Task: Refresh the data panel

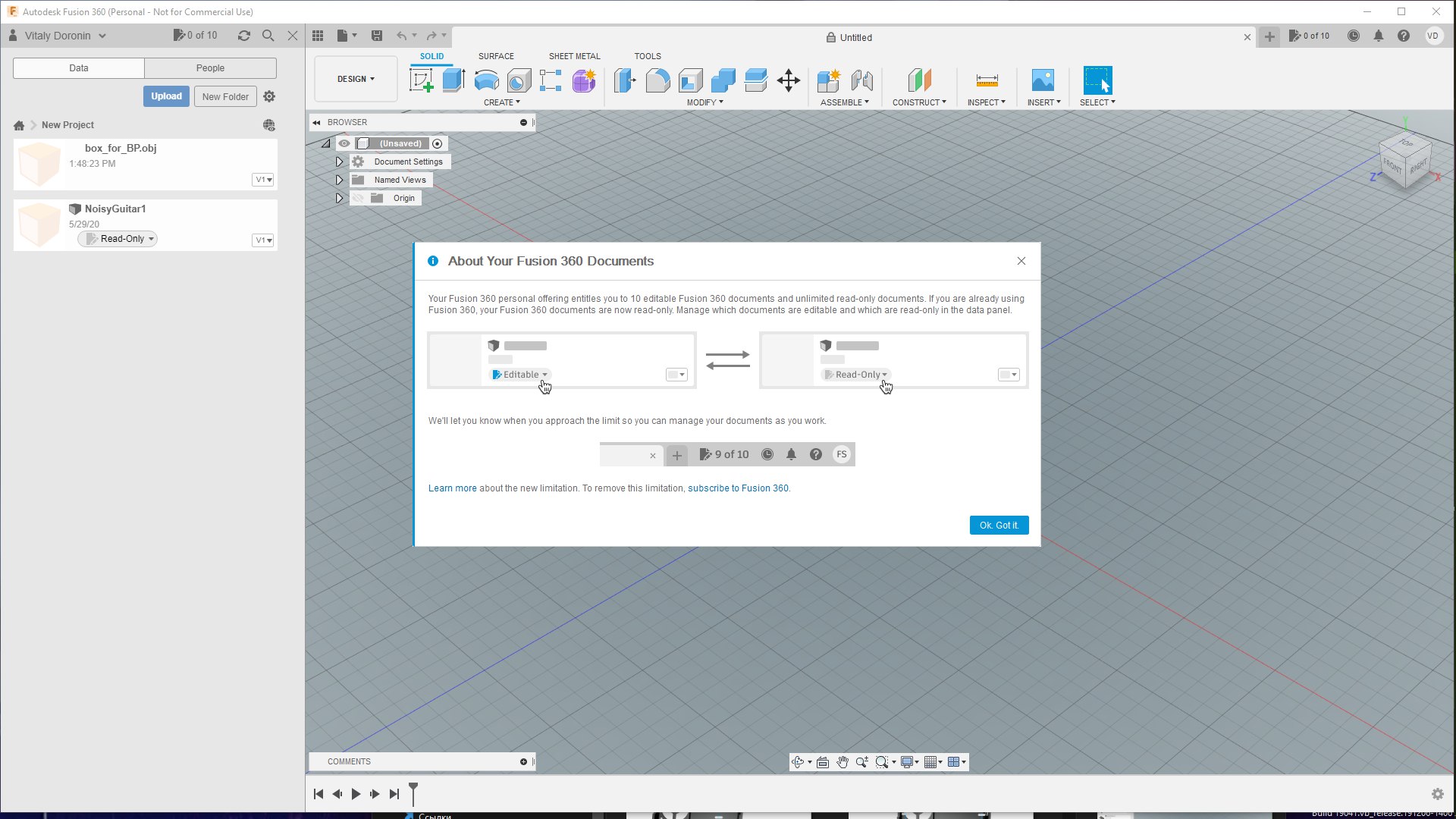Action: coord(244,36)
